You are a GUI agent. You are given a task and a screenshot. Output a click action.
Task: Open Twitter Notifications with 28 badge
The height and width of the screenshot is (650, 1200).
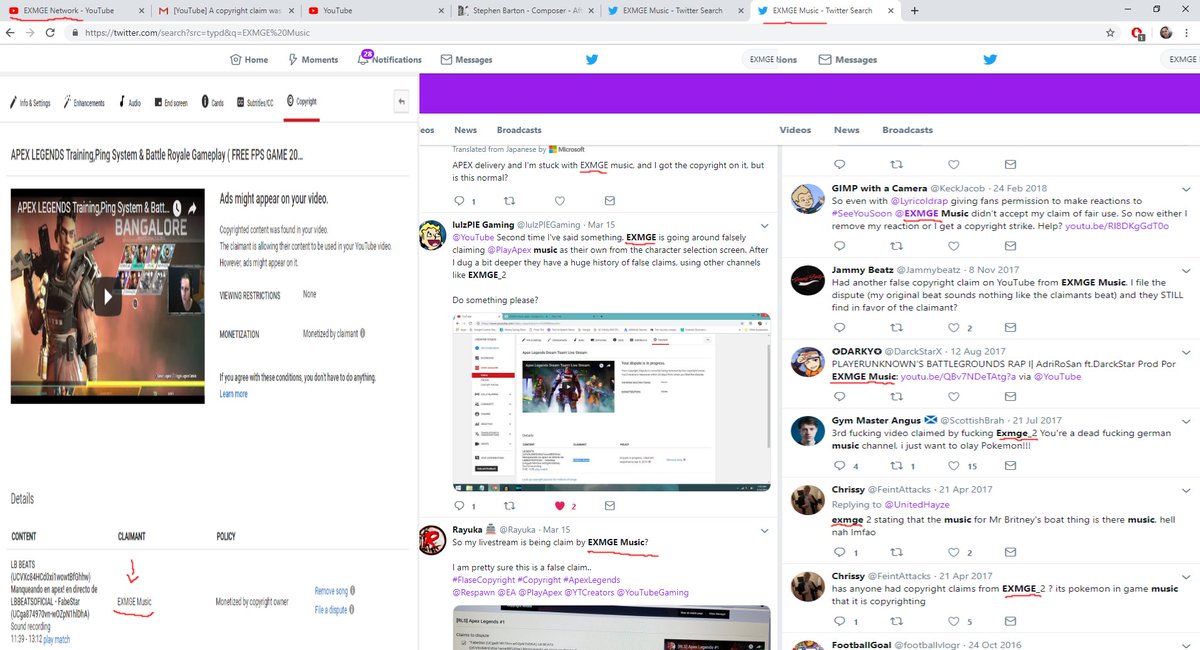(x=389, y=59)
